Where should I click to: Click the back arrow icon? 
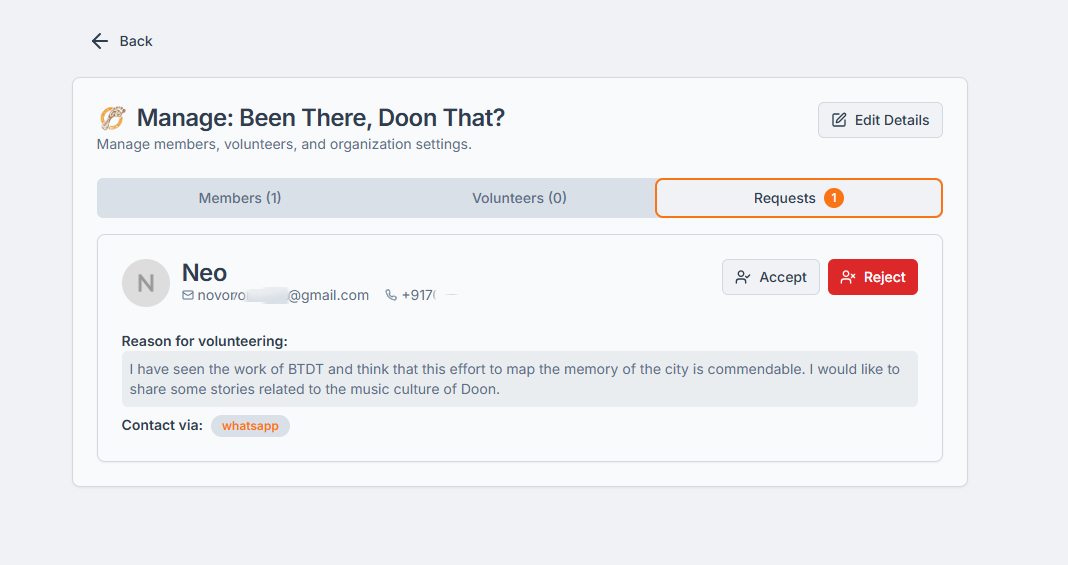click(x=100, y=42)
